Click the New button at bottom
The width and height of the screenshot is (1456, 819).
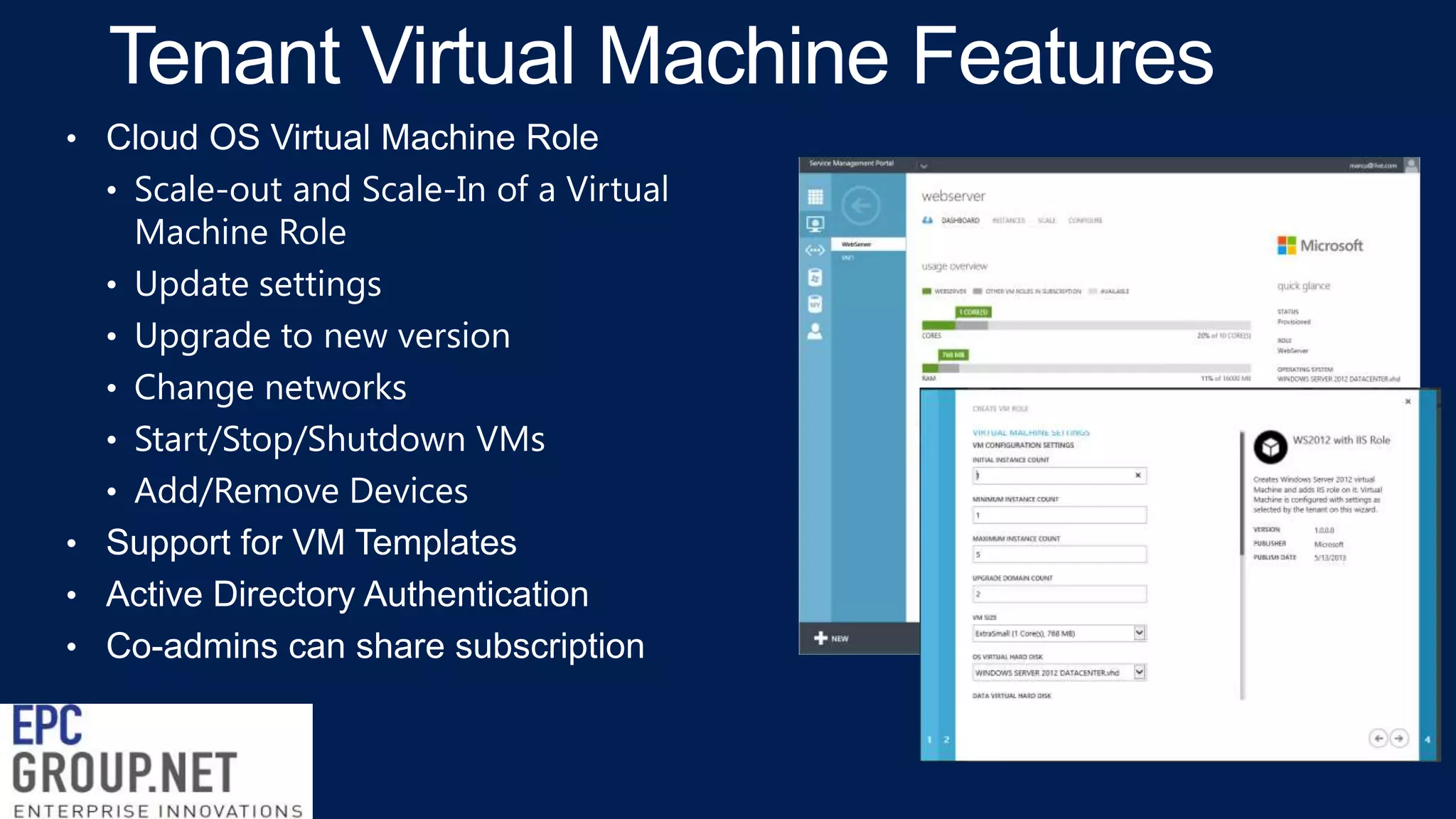[x=831, y=638]
